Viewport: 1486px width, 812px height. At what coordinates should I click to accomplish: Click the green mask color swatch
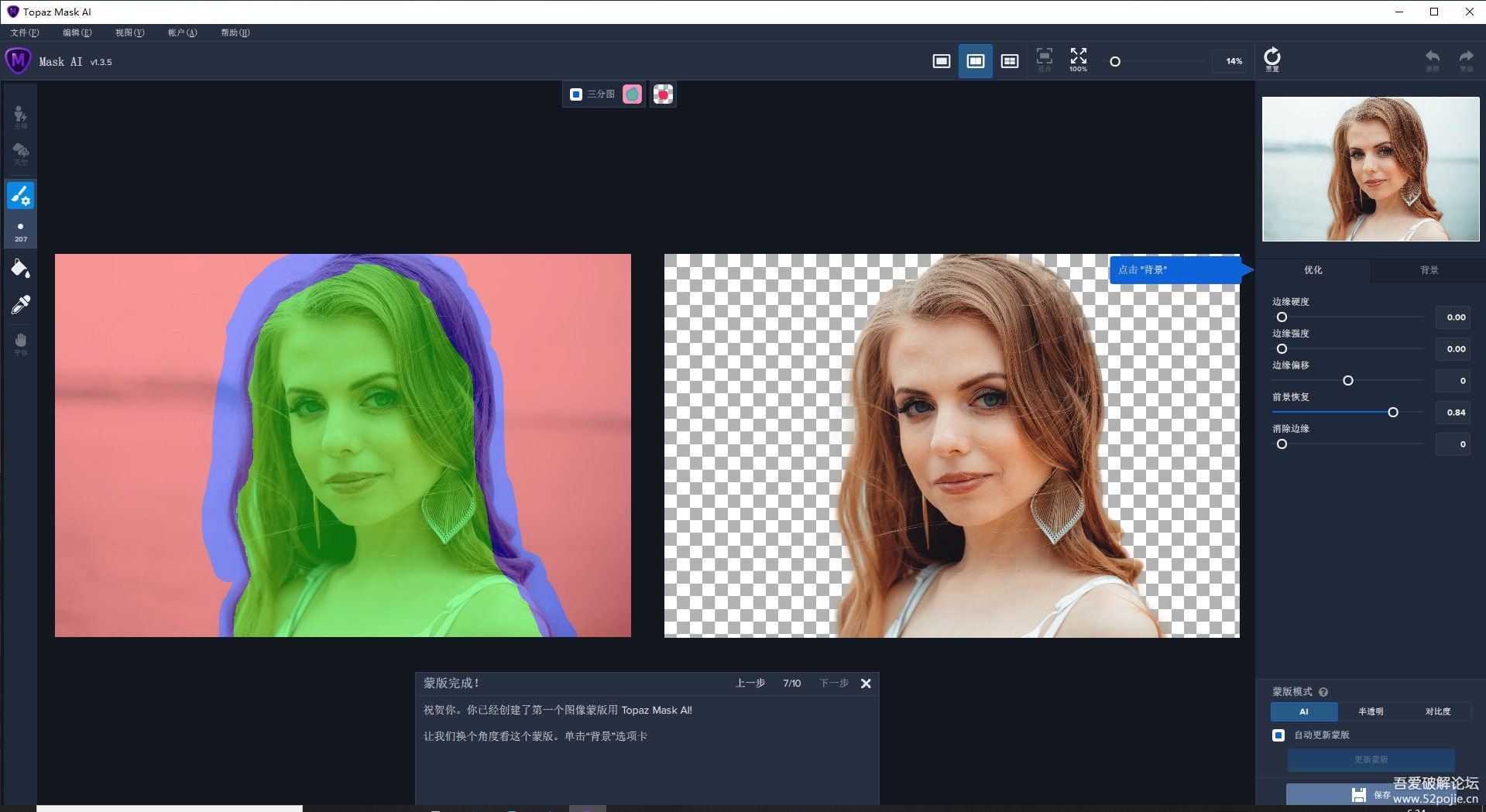point(633,94)
